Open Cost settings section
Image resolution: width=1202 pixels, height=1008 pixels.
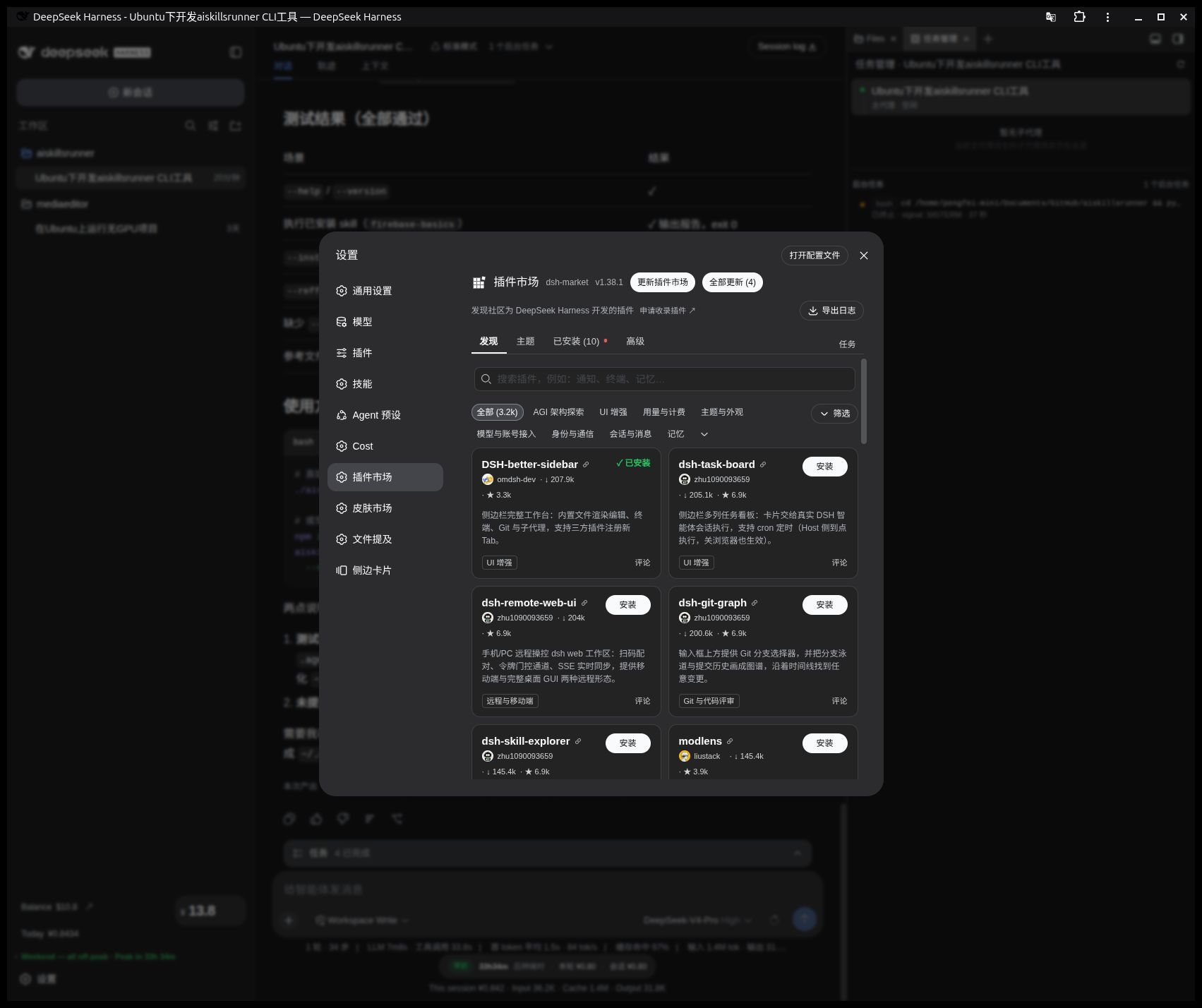pos(385,446)
